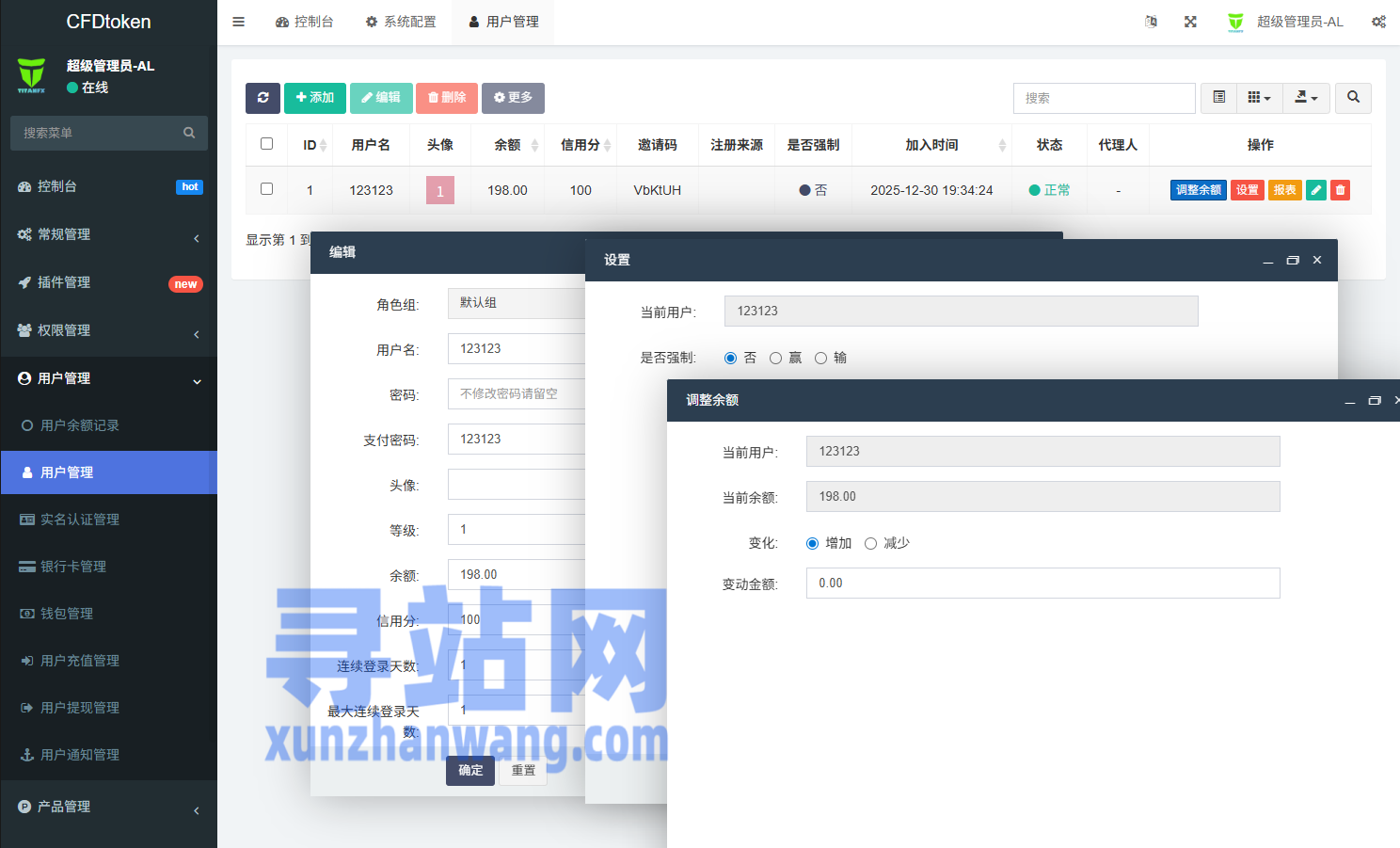1400x848 pixels.
Task: Click the hamburger menu icon in top bar
Action: 239,22
